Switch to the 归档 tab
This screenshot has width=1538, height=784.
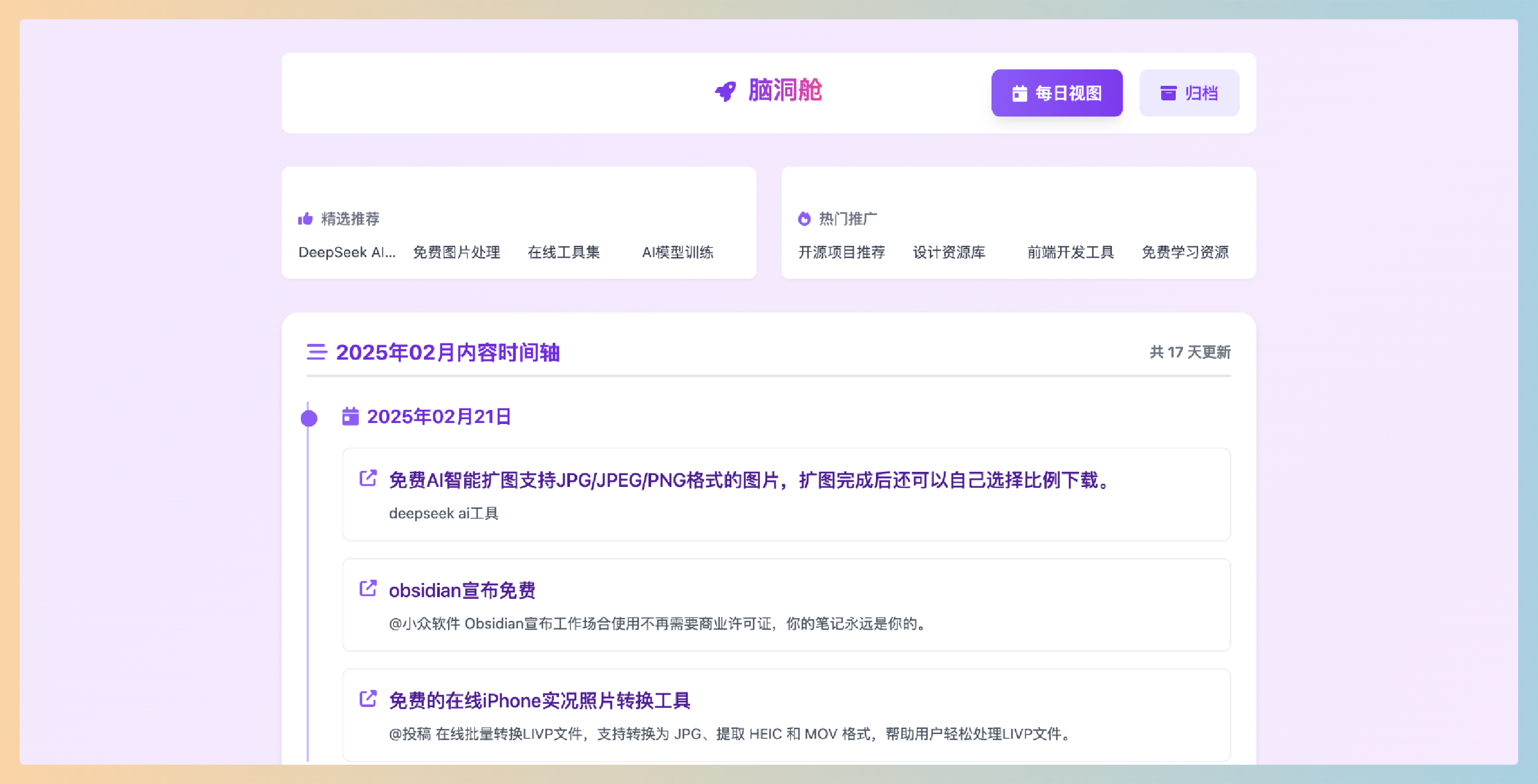[x=1189, y=93]
